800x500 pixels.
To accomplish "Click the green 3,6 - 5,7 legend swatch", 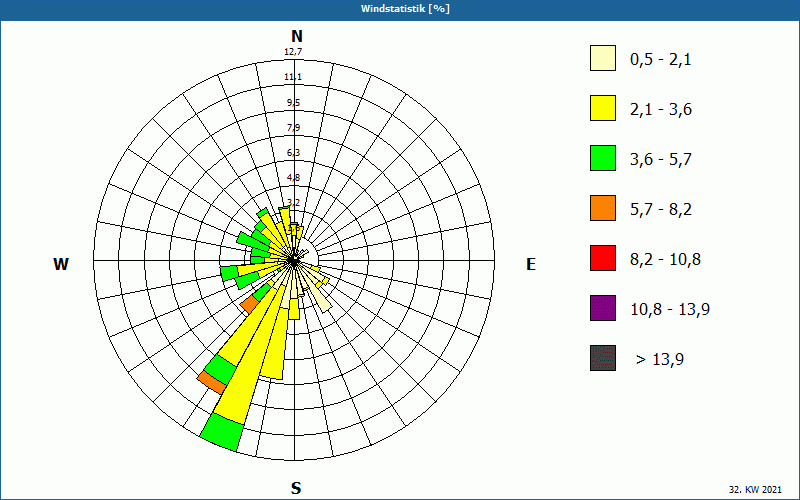I will tap(603, 158).
